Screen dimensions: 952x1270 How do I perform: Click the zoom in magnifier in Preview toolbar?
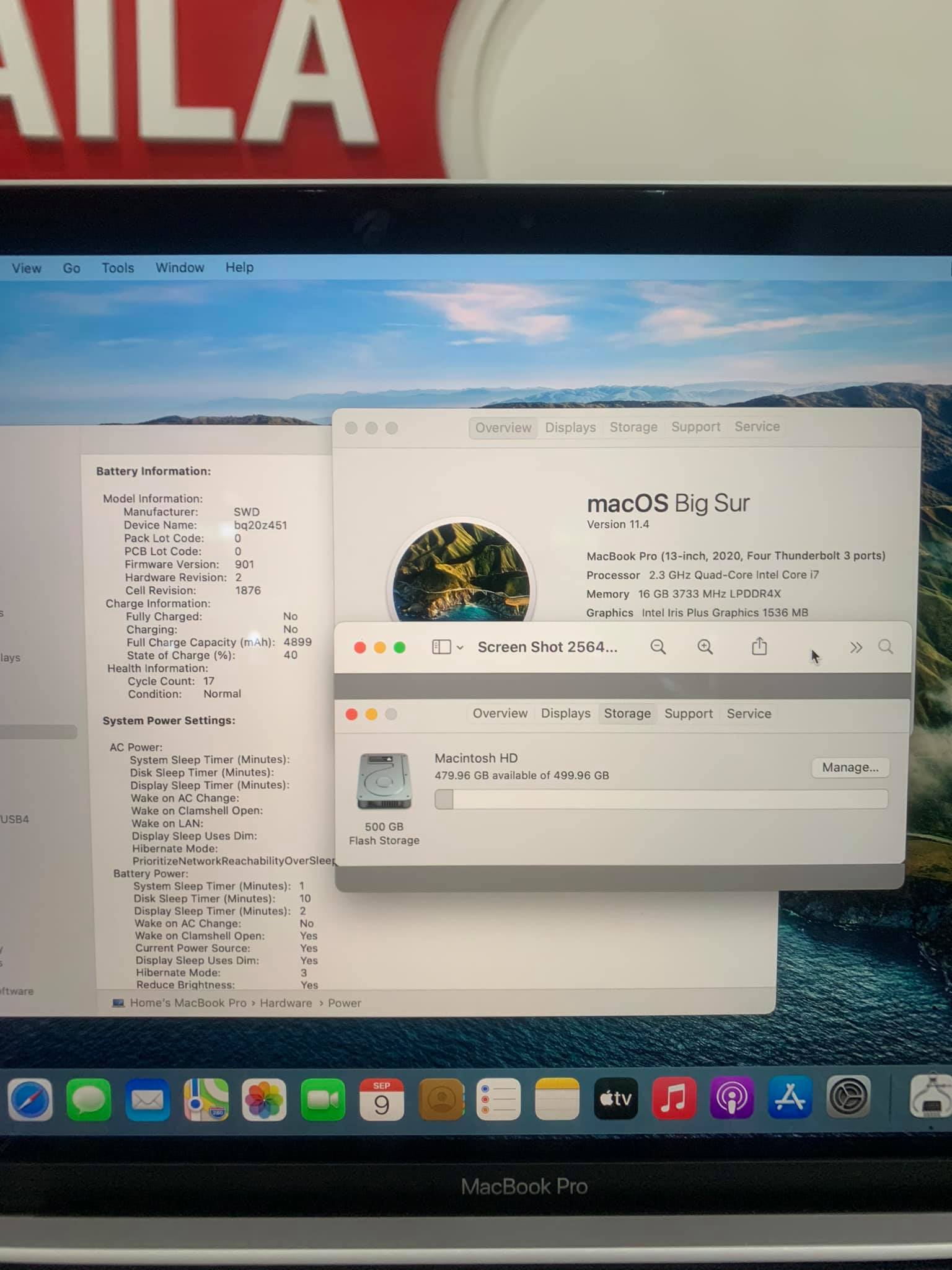[x=705, y=647]
